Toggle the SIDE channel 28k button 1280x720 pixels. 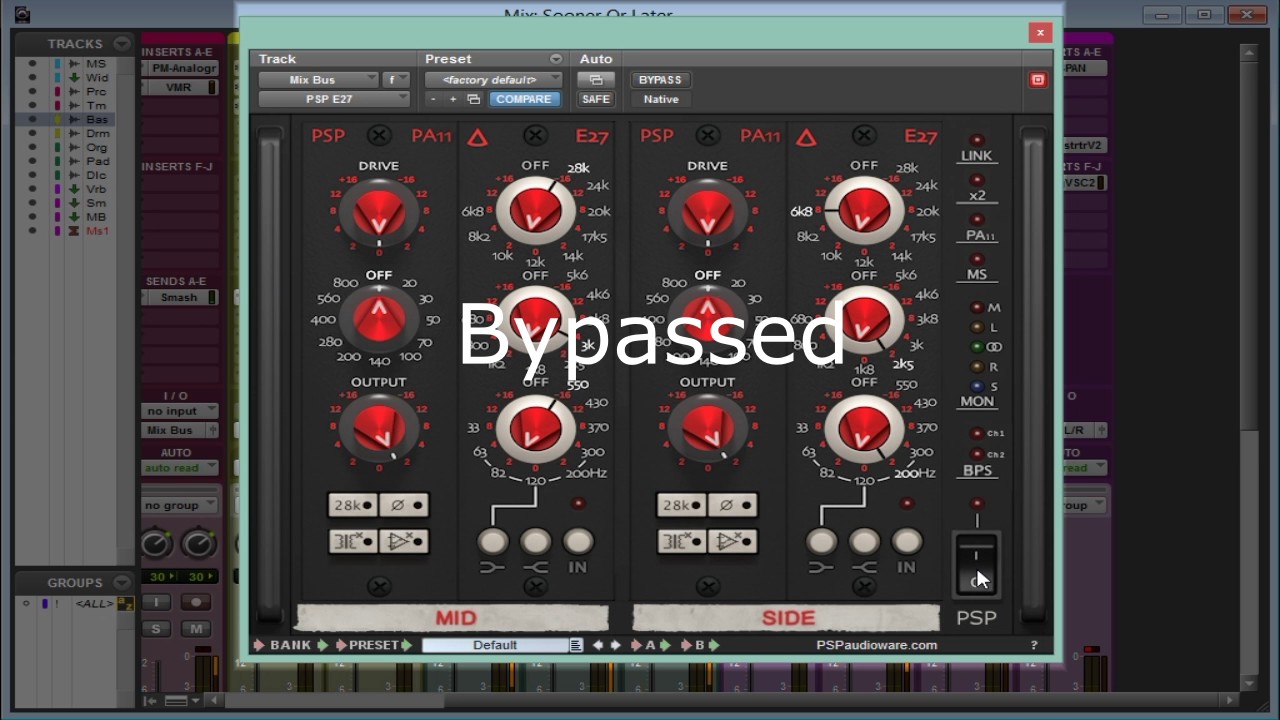(682, 505)
